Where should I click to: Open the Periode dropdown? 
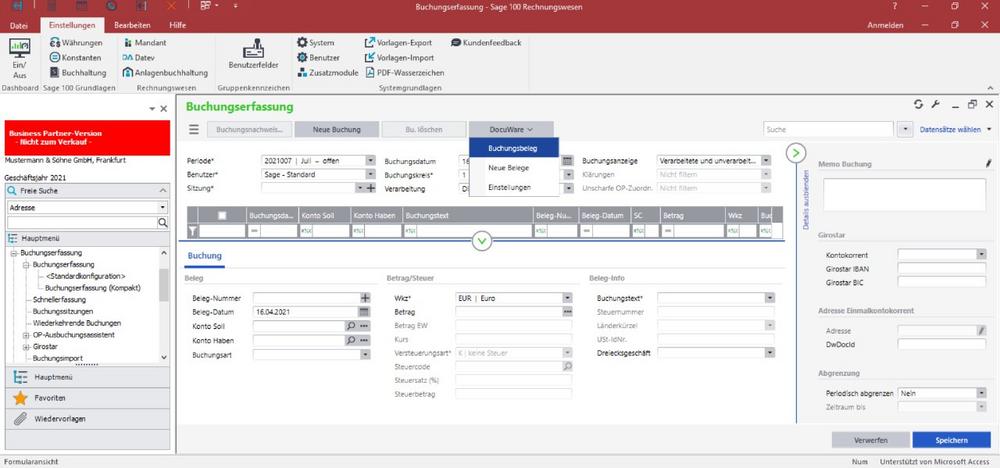[x=370, y=161]
